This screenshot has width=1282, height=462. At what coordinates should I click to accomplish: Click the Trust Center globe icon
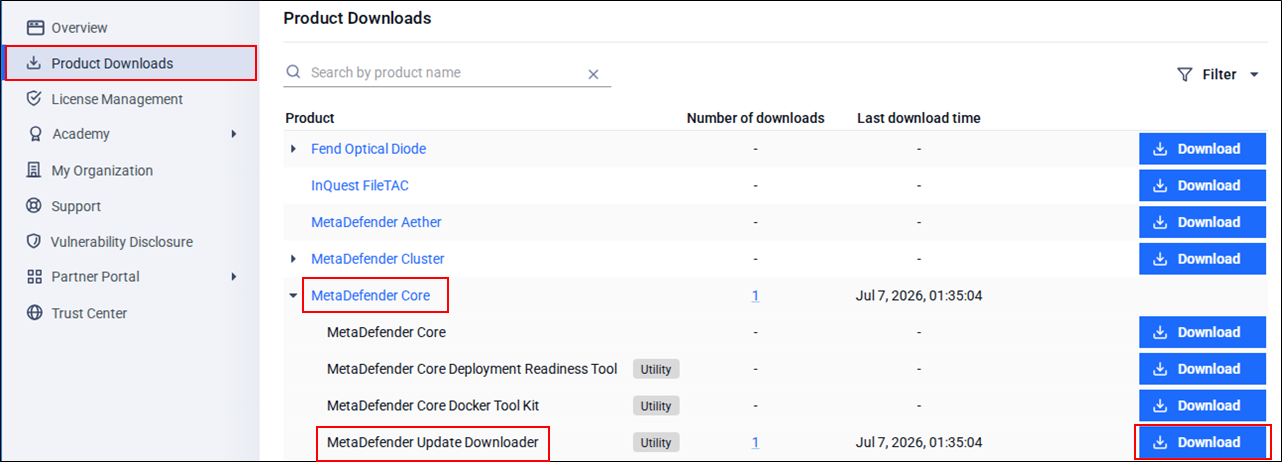coord(34,313)
